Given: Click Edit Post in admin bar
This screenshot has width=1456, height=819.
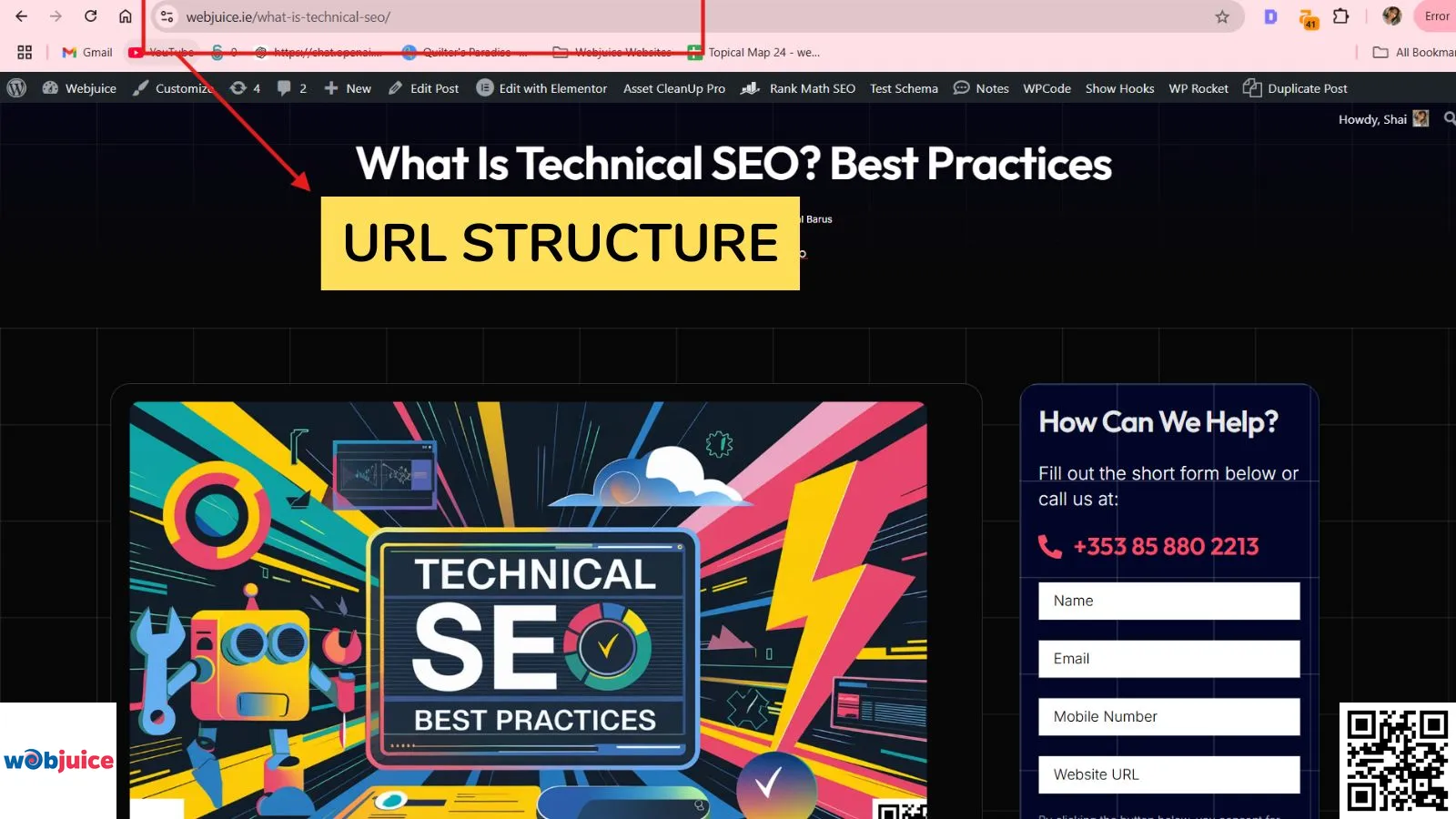Looking at the screenshot, I should click(424, 88).
